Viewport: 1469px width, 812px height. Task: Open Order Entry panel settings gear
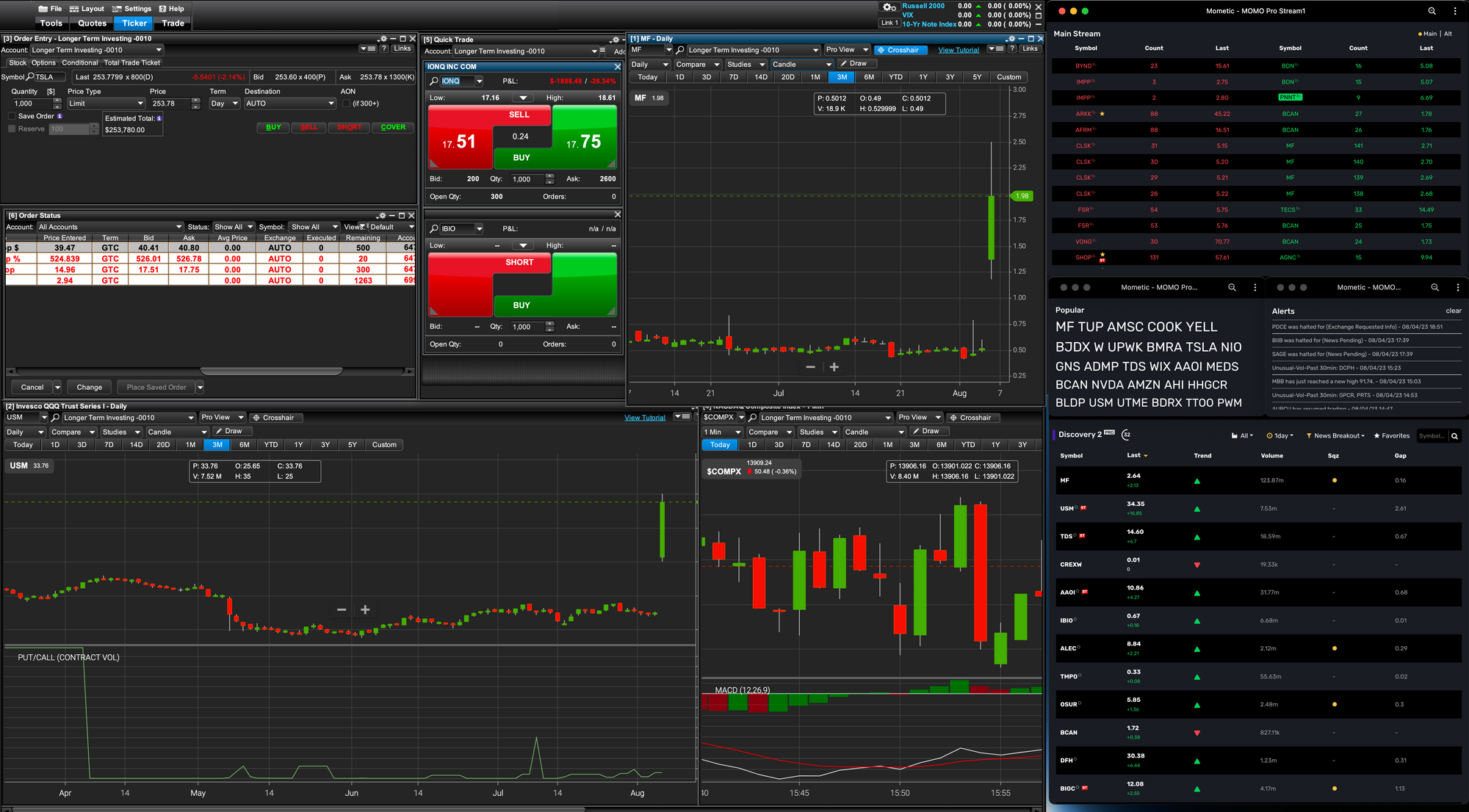(383, 39)
